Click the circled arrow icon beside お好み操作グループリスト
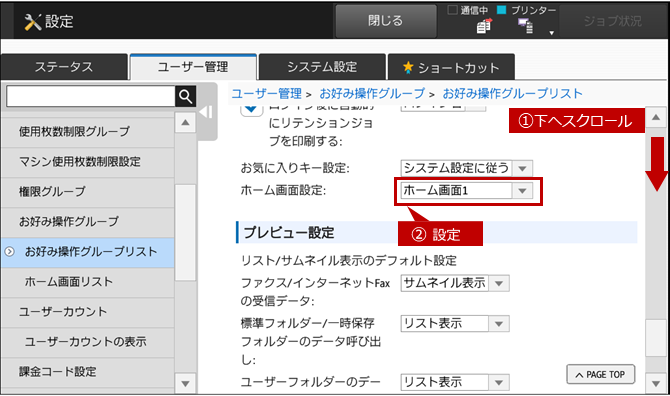 pyautogui.click(x=9, y=252)
